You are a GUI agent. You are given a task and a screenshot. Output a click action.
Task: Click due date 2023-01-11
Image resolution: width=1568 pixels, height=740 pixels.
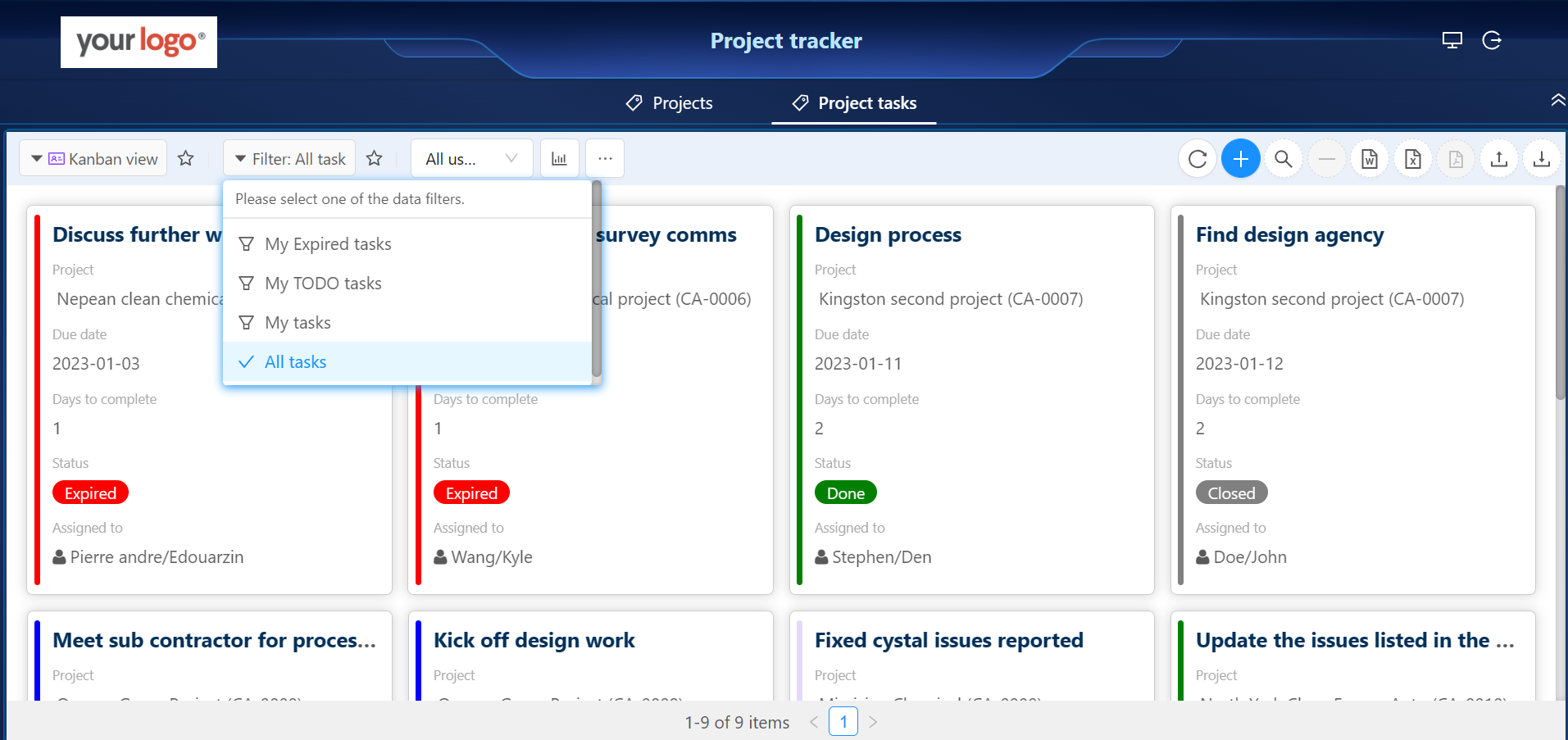pyautogui.click(x=858, y=364)
